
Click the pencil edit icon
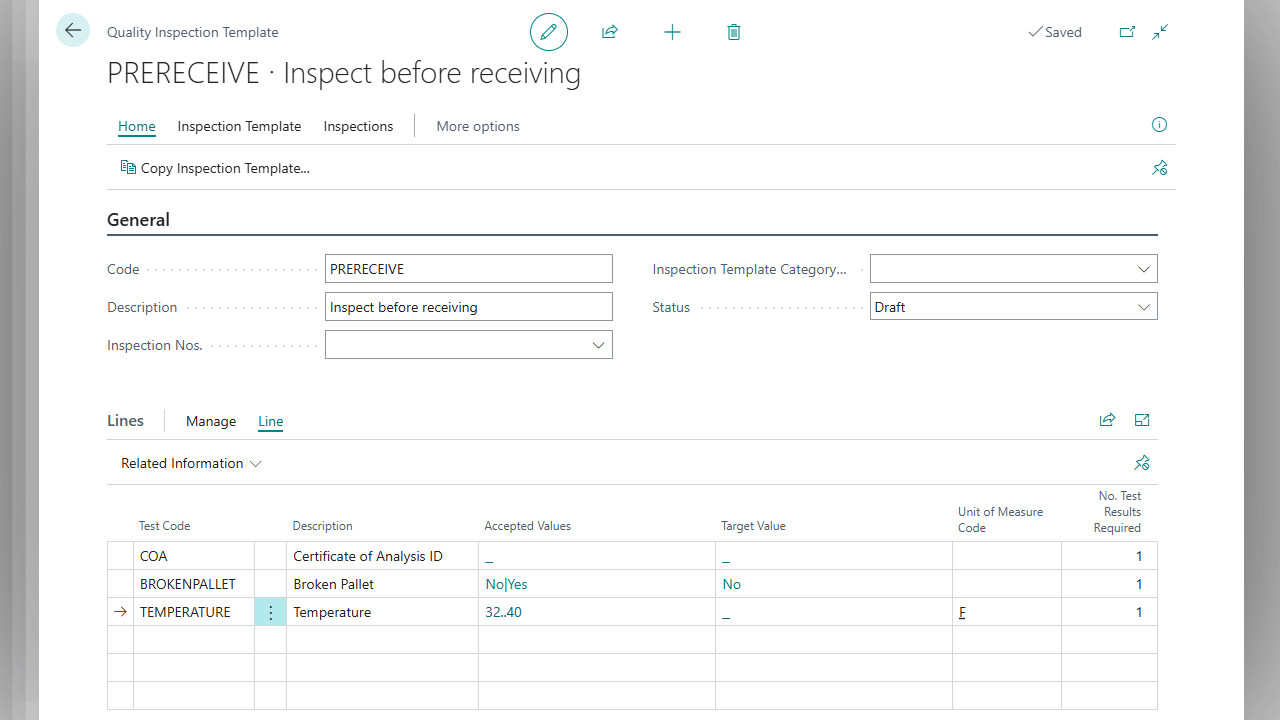point(548,32)
